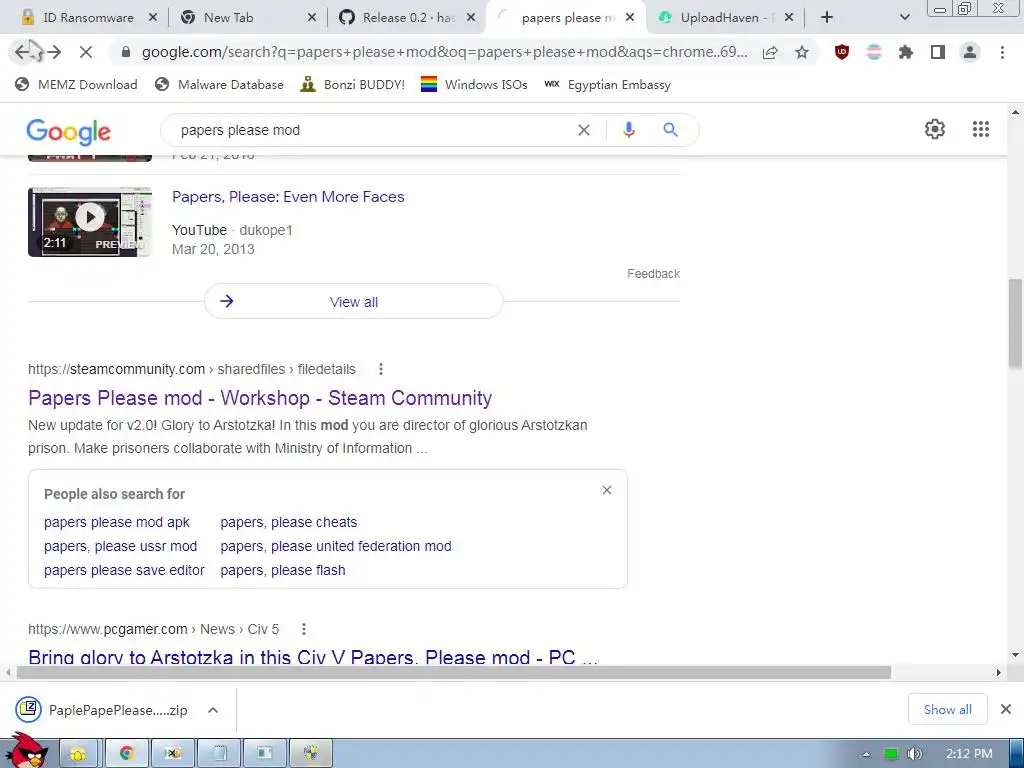This screenshot has width=1024, height=768.
Task: Open the Chrome profile avatar
Action: tap(970, 52)
